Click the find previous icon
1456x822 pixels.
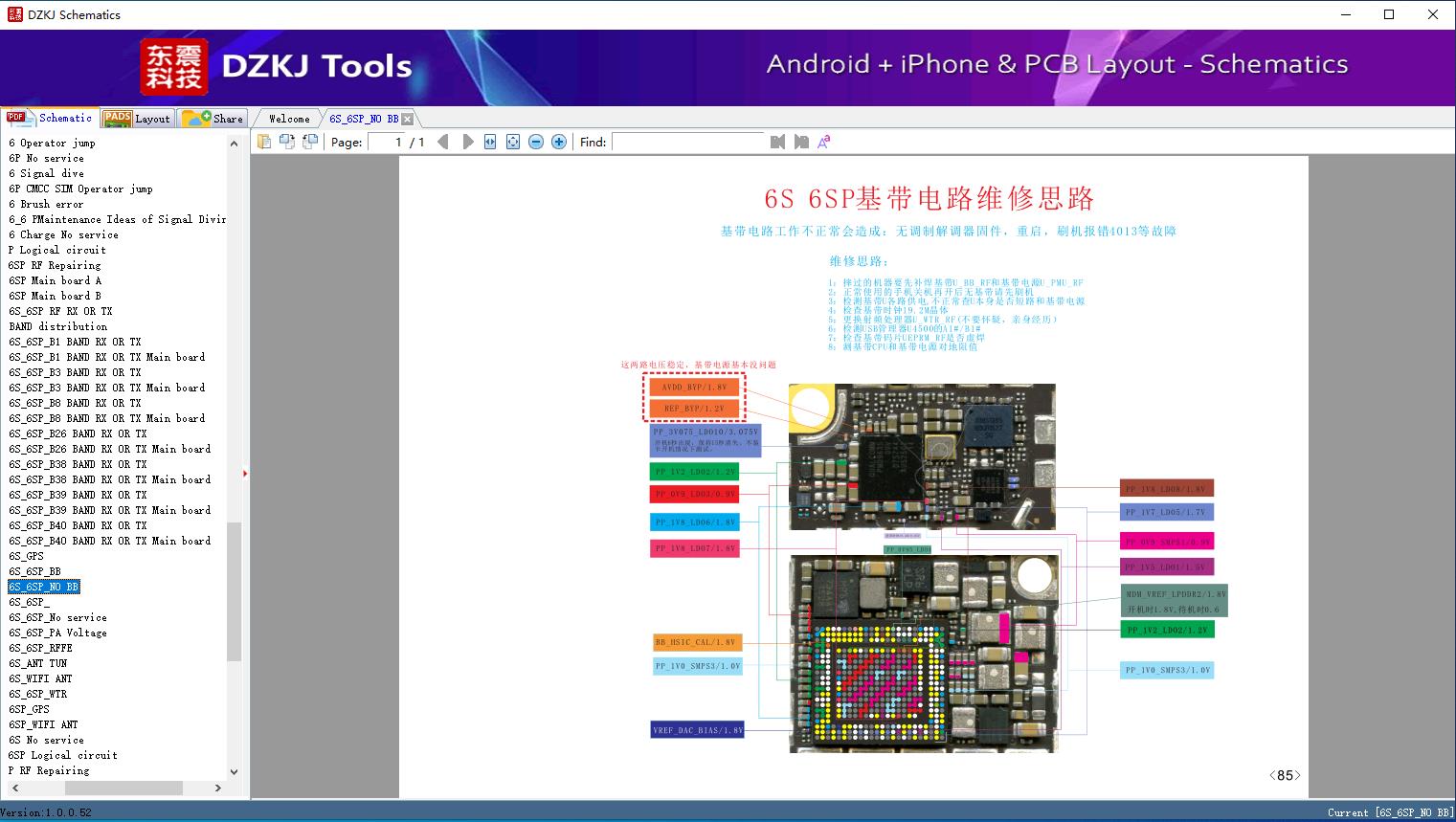coord(777,142)
